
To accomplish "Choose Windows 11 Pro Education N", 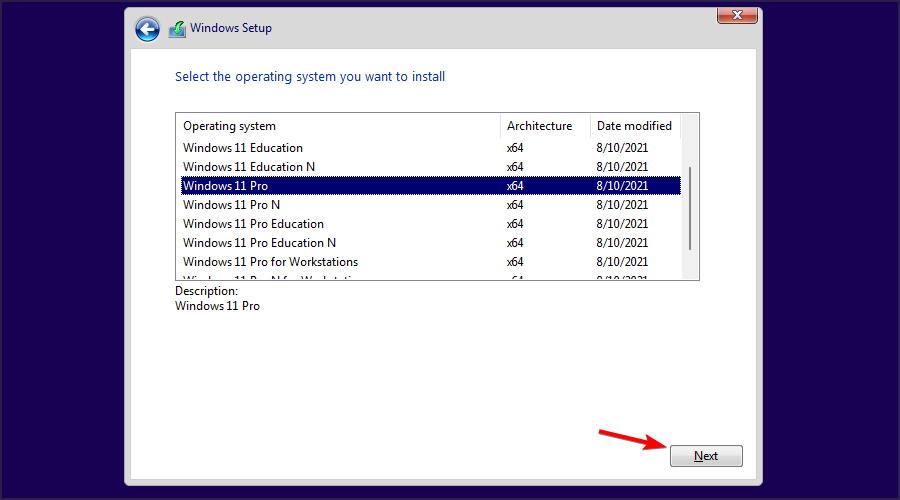I will tap(259, 243).
